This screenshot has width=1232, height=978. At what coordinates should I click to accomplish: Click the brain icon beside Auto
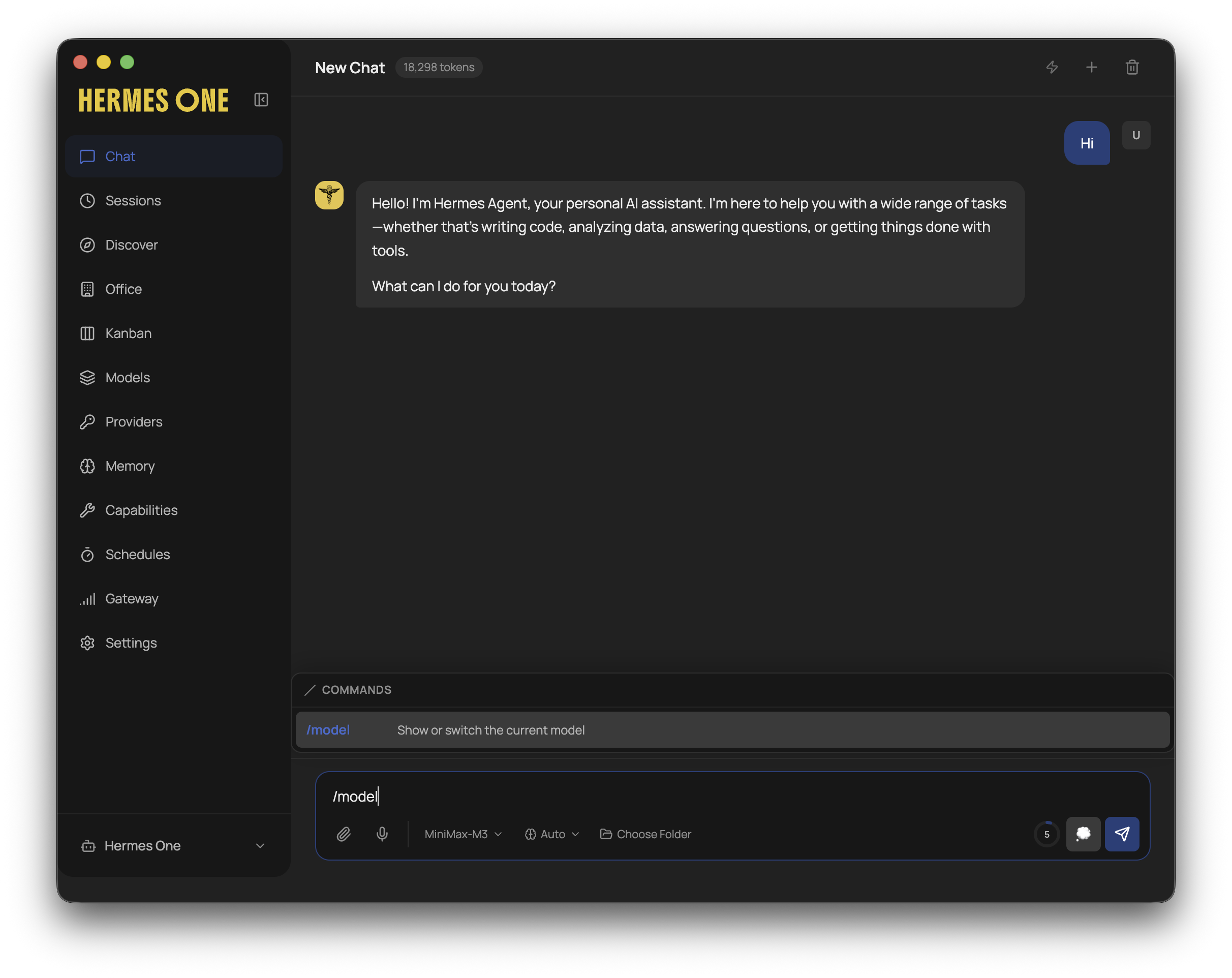pyautogui.click(x=530, y=834)
